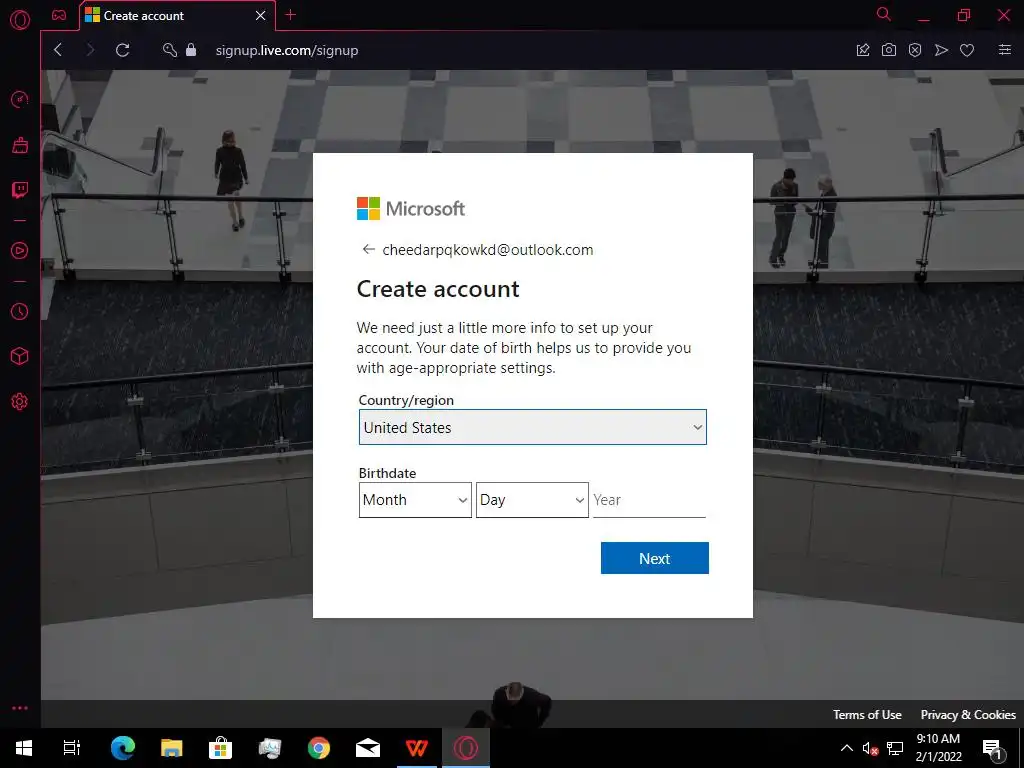
Task: Launch Google Chrome from taskbar
Action: point(319,748)
